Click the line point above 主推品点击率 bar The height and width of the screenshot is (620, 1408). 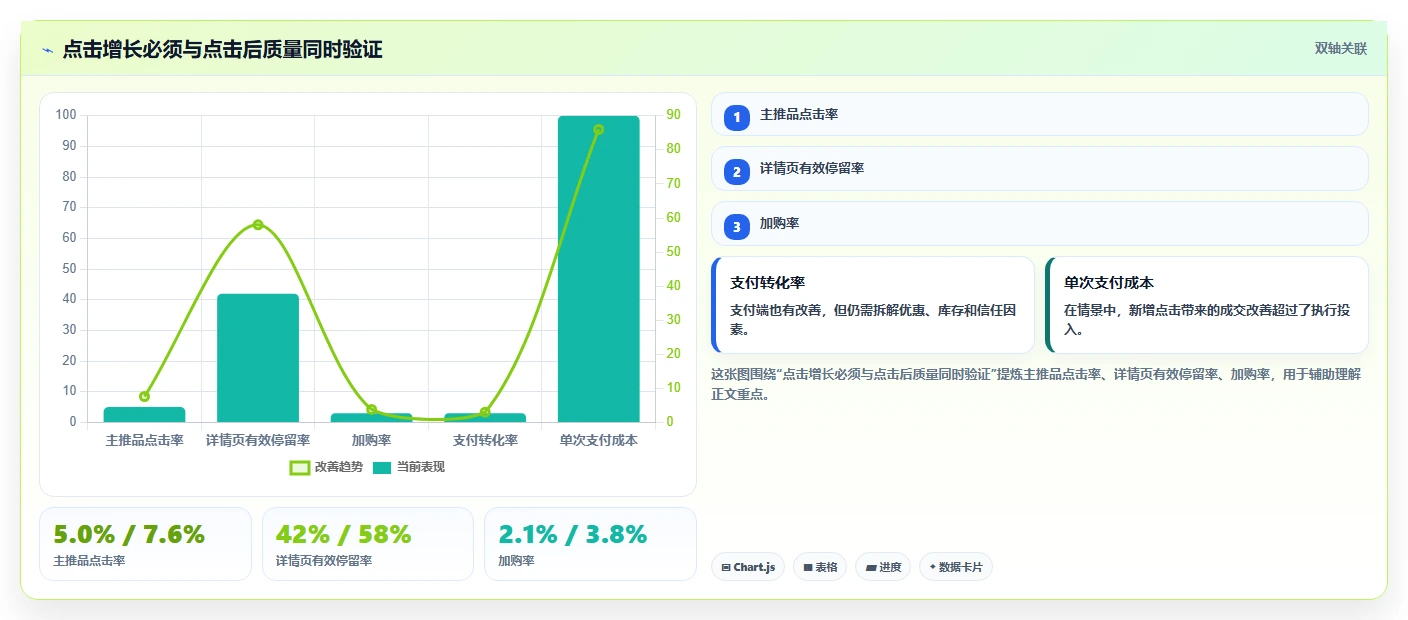pos(144,396)
